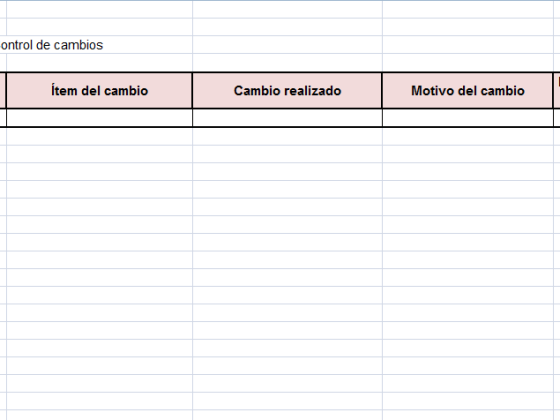Click Cambio realizado column cell beside "control de cambios" title
Viewport: 560px width, 420px height.
(x=287, y=45)
